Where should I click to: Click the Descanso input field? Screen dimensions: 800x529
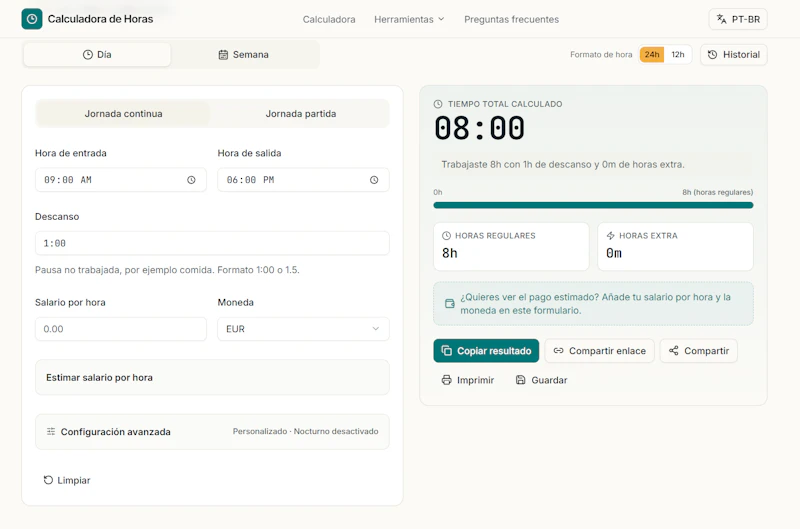point(212,243)
